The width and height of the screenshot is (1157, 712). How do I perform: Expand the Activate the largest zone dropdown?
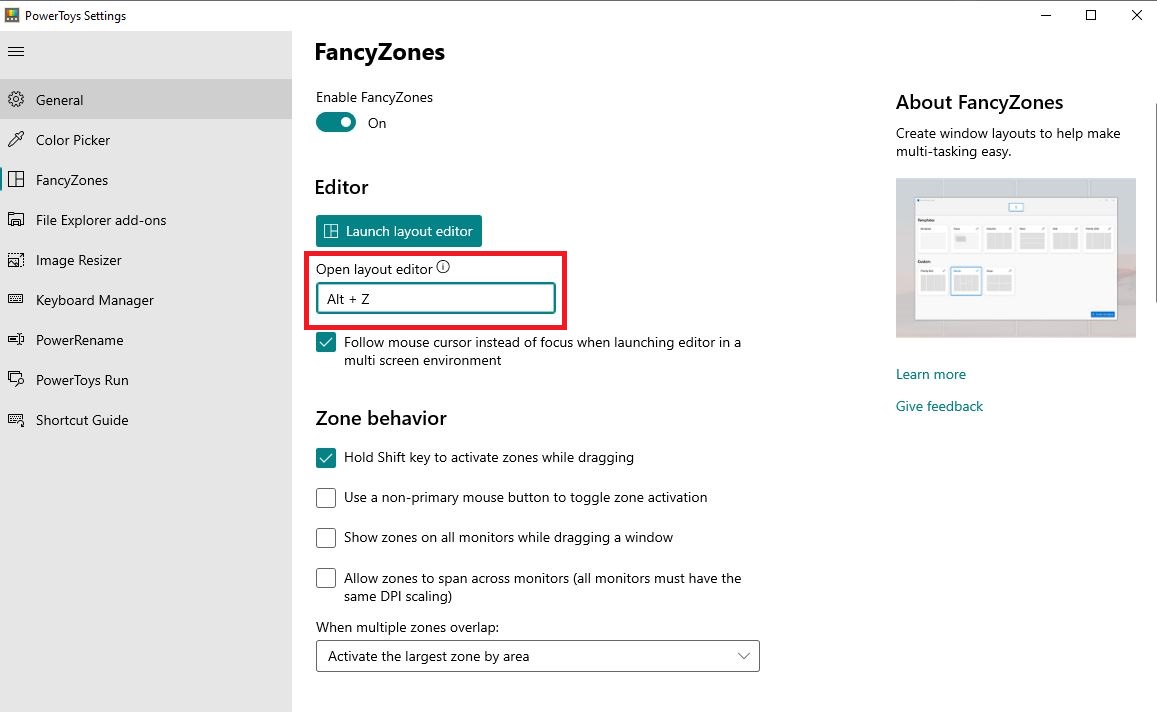[x=537, y=656]
